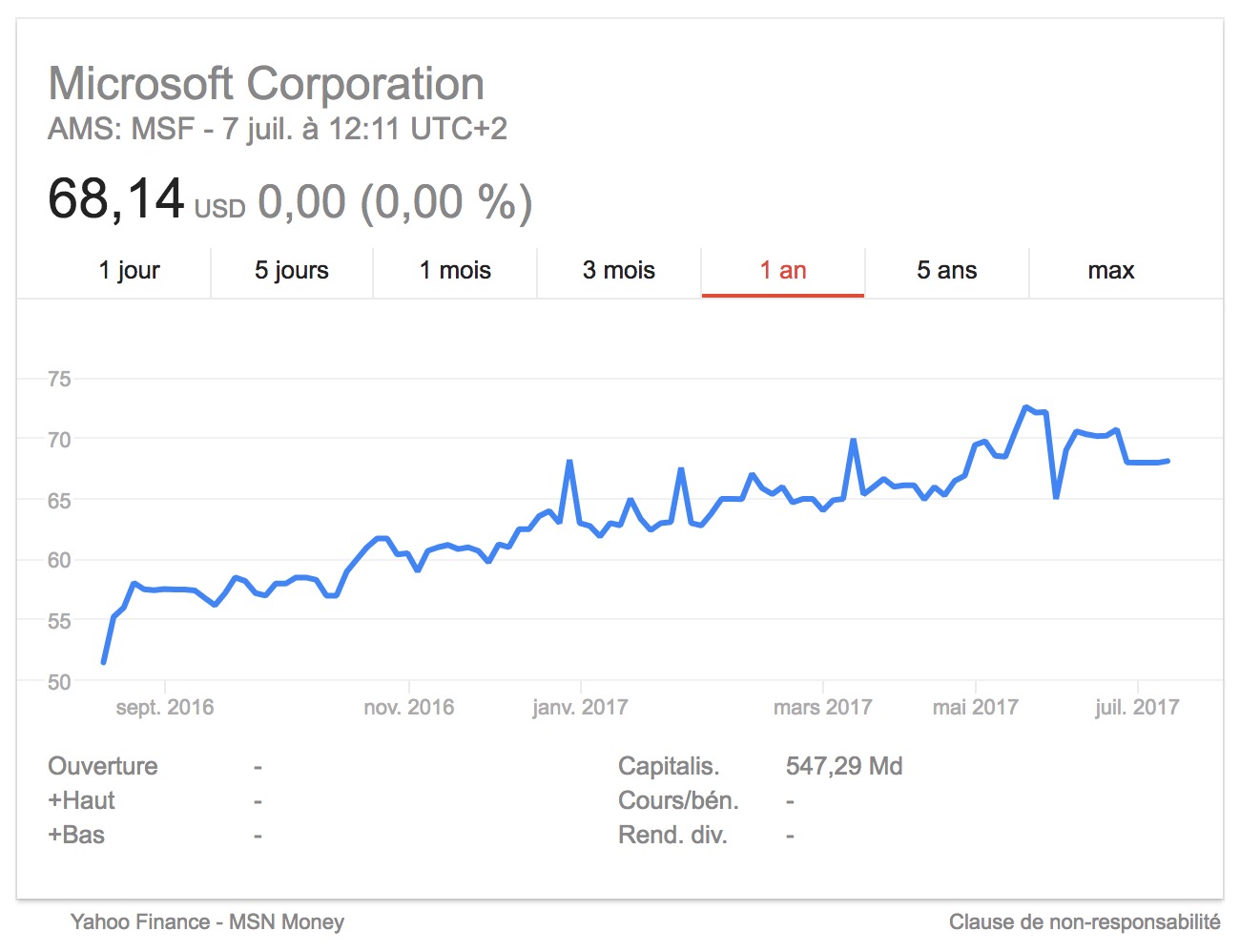Viewport: 1240px width, 952px height.
Task: Open the Clause de non-responsabilité link
Action: click(1085, 922)
